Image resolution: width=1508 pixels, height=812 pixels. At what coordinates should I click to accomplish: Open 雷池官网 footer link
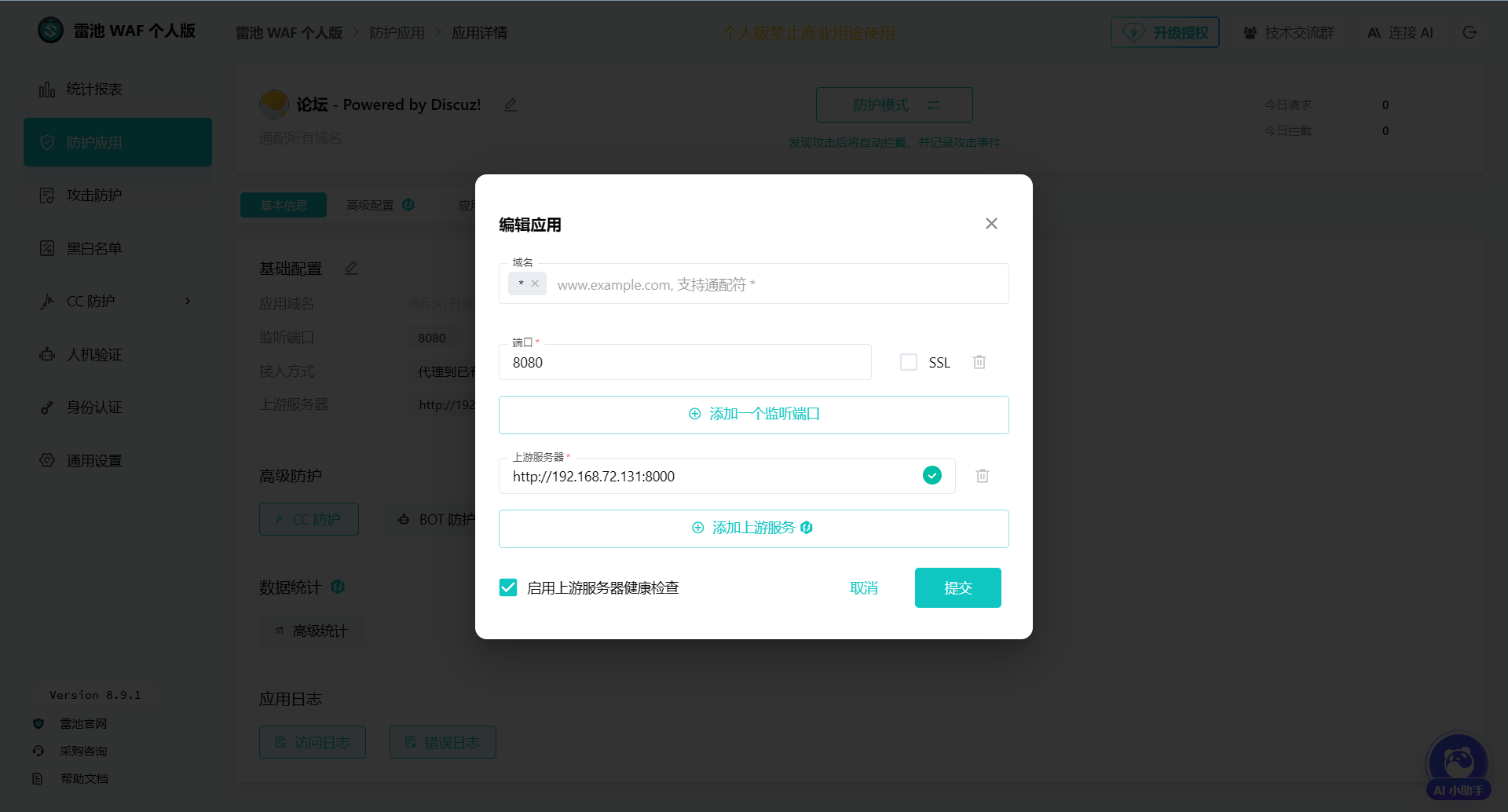(x=83, y=723)
